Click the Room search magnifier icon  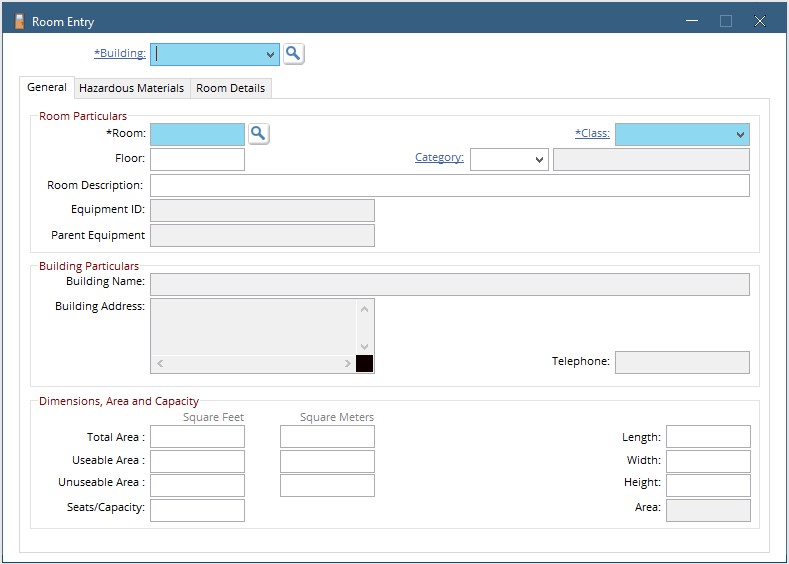(258, 133)
